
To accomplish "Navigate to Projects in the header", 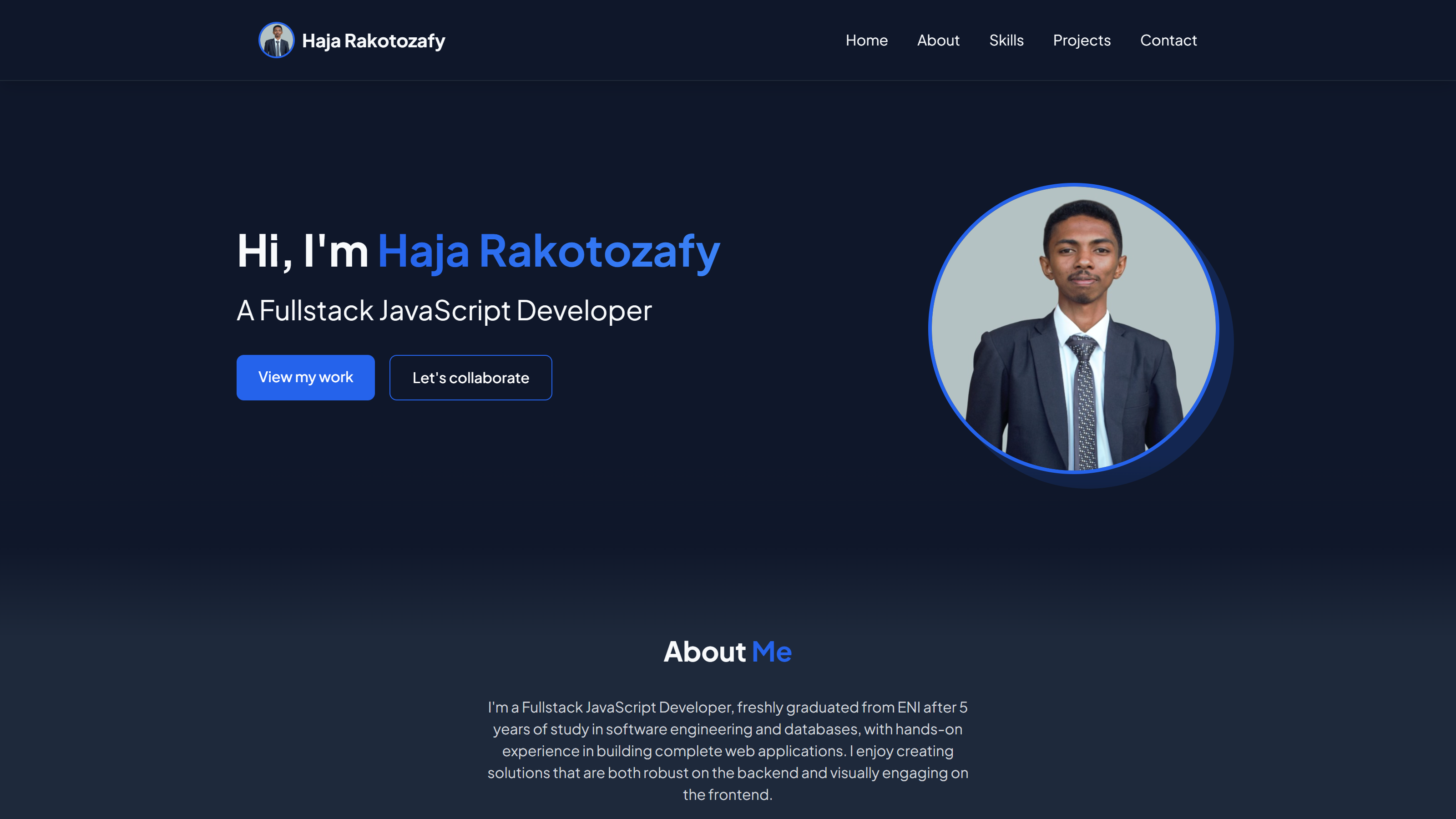I will (1082, 40).
